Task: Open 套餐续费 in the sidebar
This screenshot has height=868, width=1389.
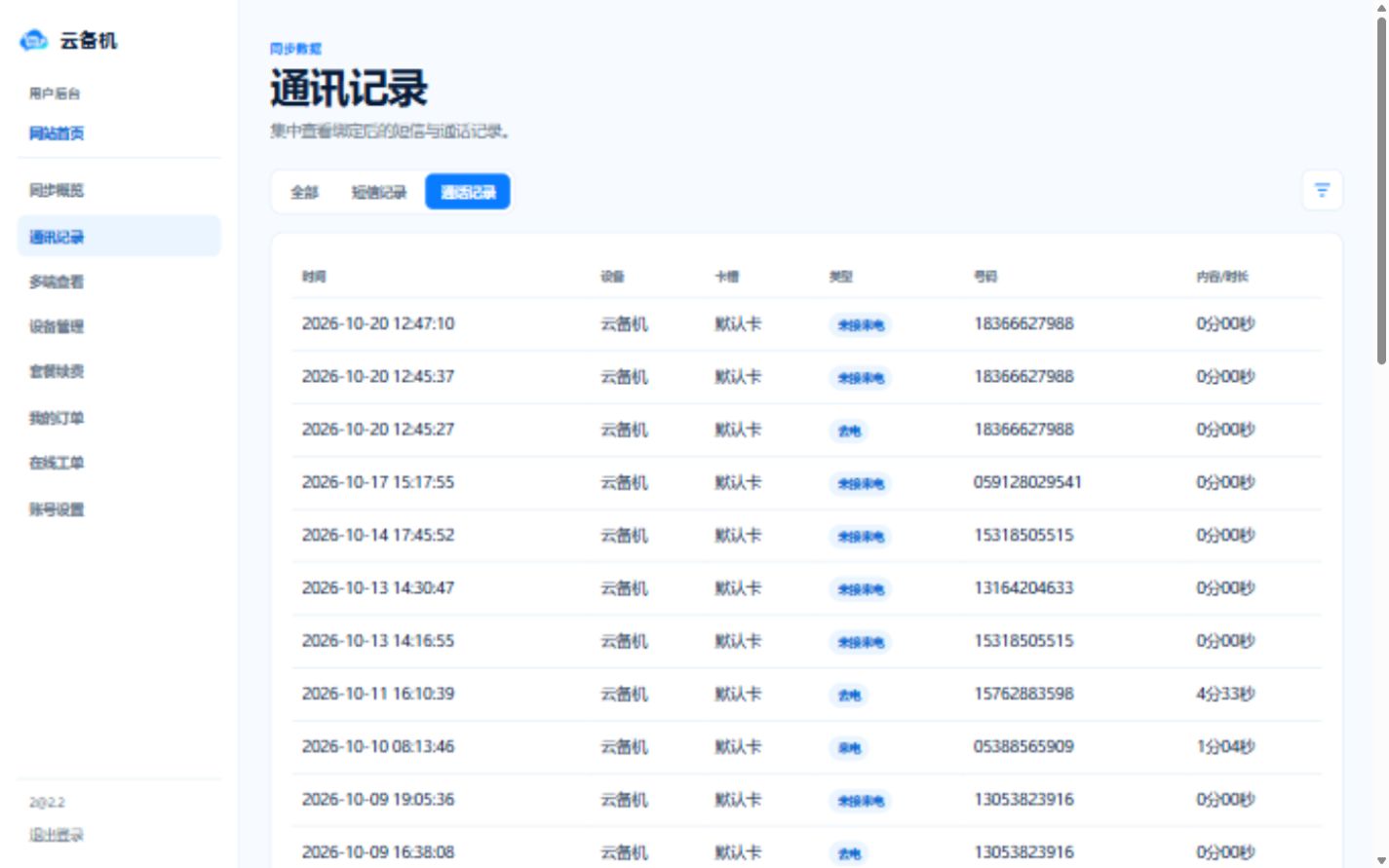Action: pos(119,371)
